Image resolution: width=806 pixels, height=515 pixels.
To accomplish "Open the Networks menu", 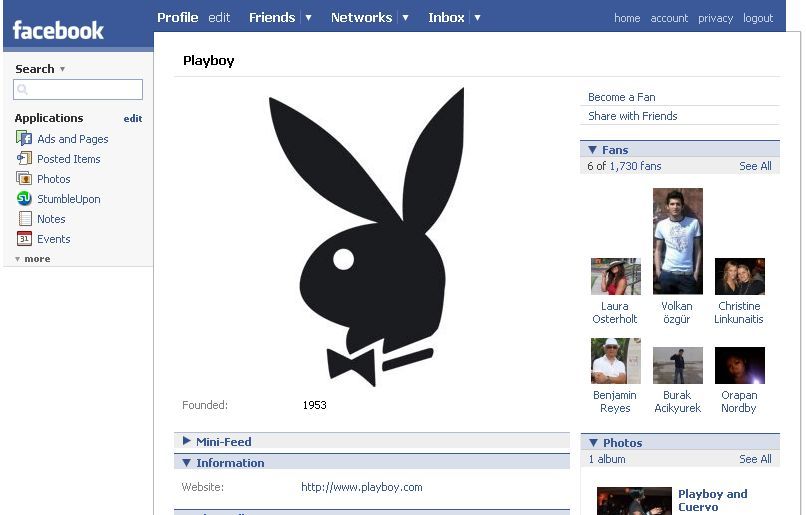I will click(x=361, y=18).
